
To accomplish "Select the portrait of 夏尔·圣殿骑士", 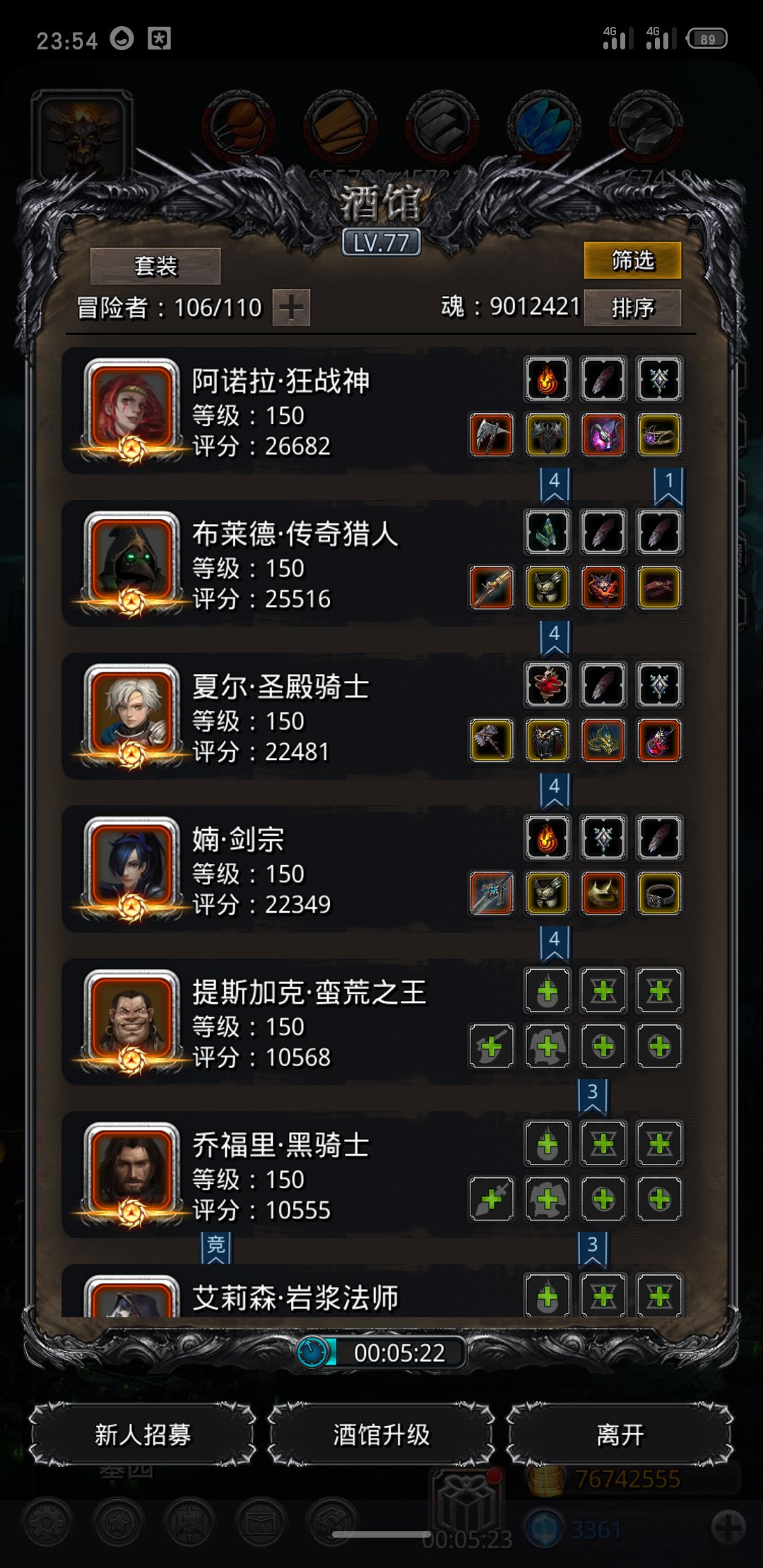I will [x=131, y=713].
